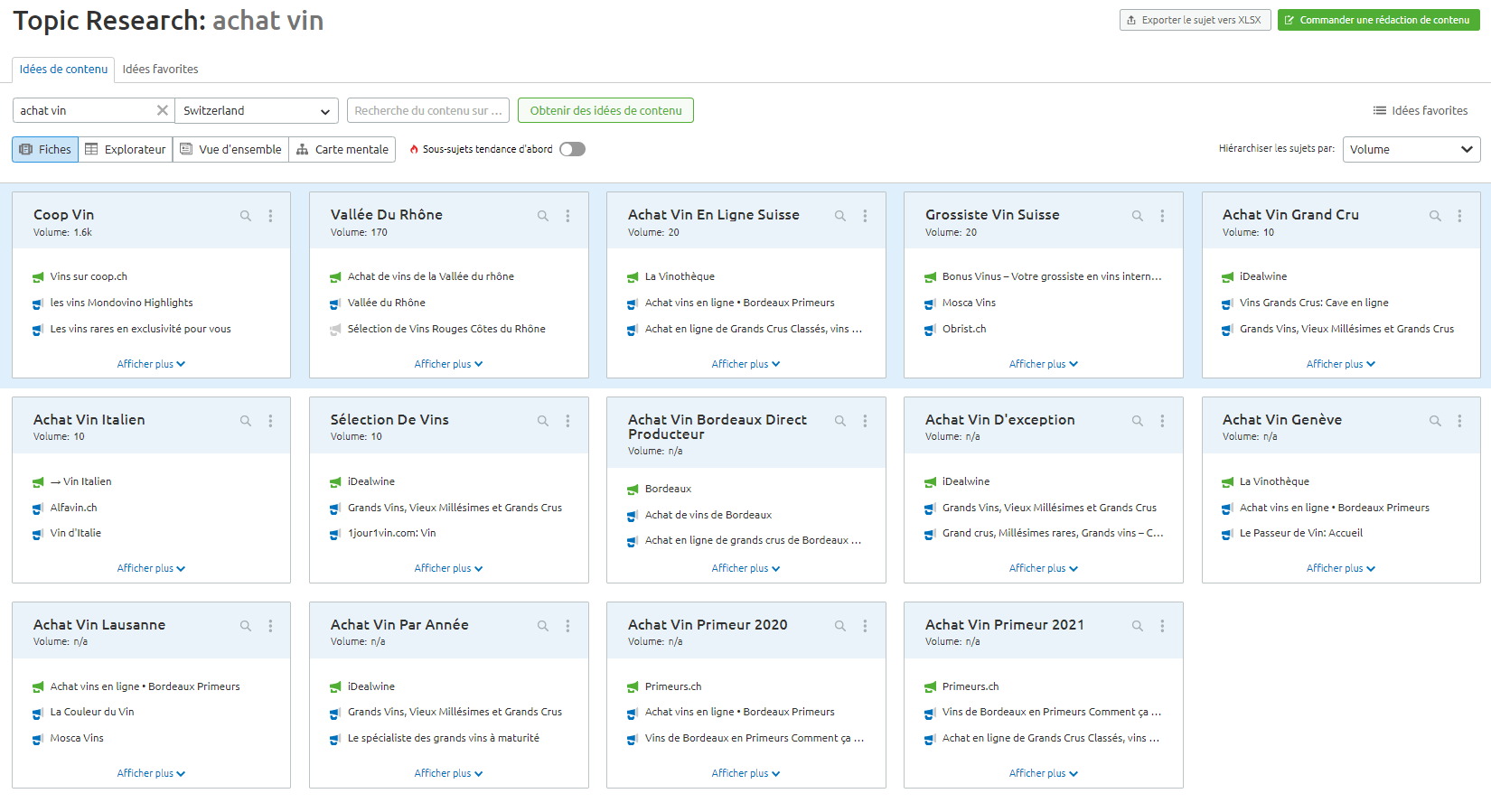Screen dimensions: 1491x812
Task: Open options menu on Achat Vin Lausanne card
Action: 270,626
